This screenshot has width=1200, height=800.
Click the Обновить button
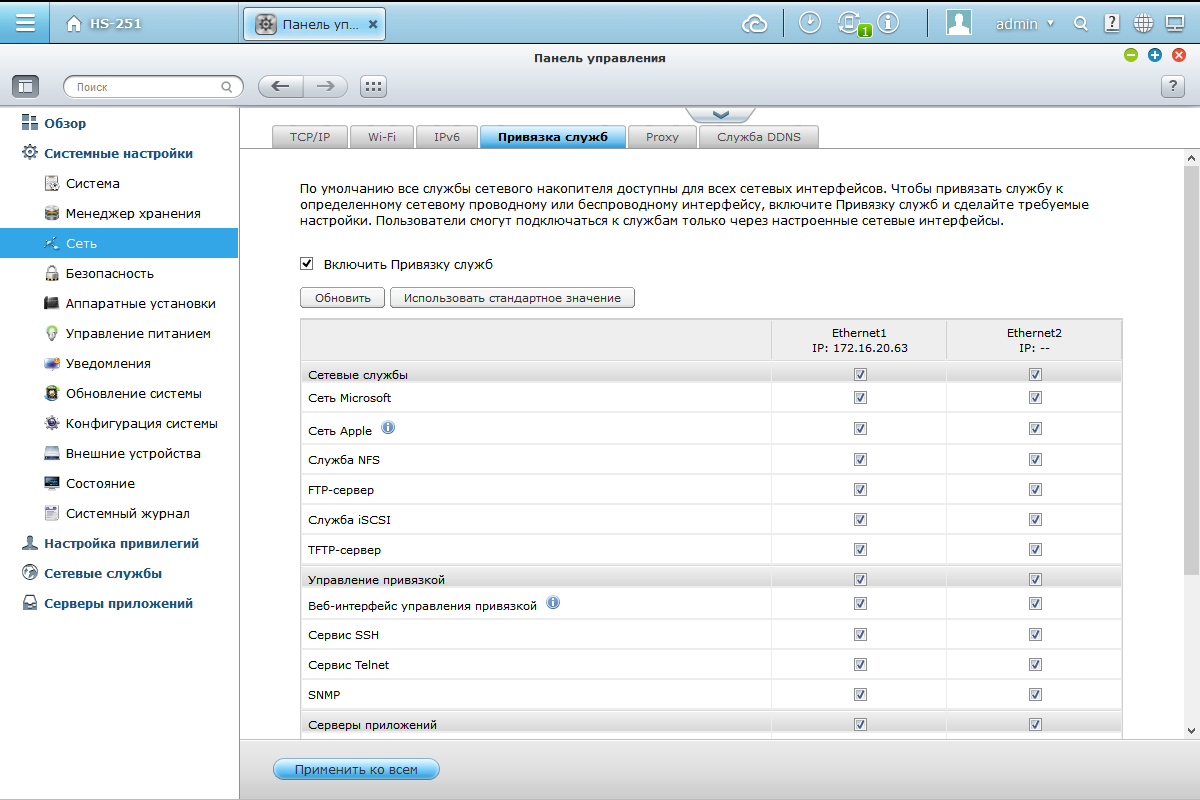pos(343,298)
